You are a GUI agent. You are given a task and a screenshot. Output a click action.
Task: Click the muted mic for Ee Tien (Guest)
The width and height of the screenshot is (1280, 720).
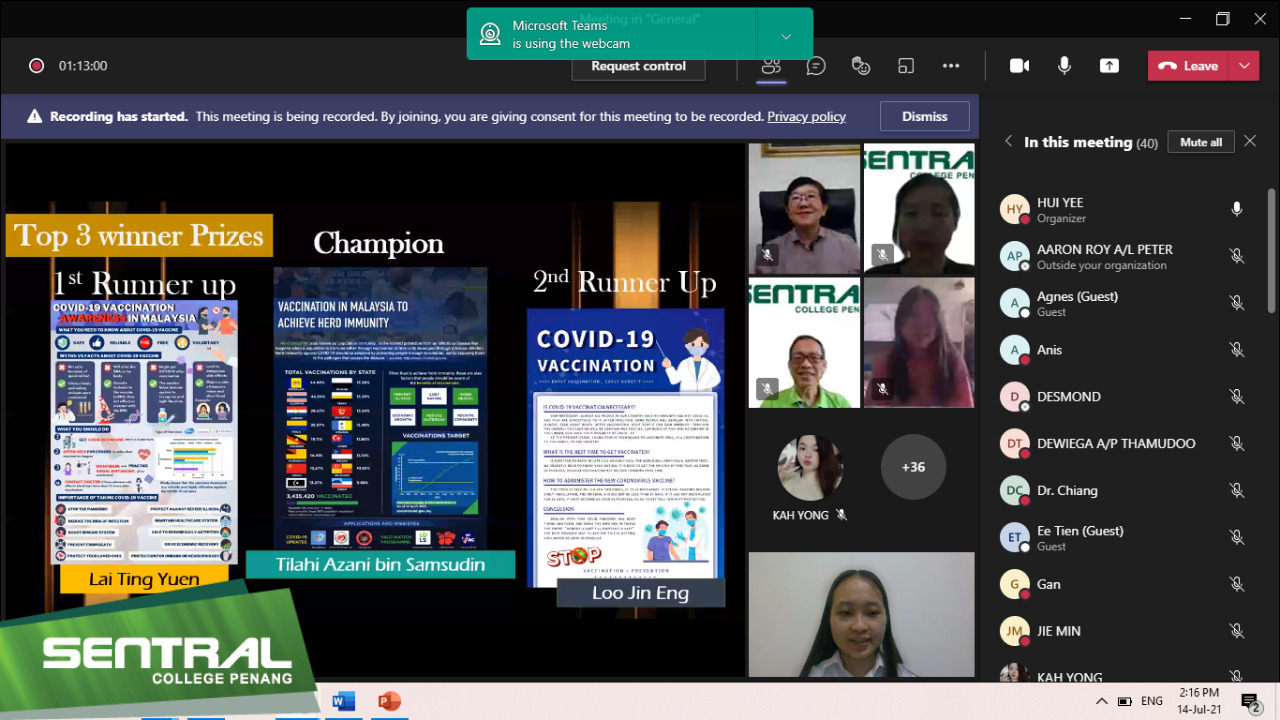(1237, 538)
